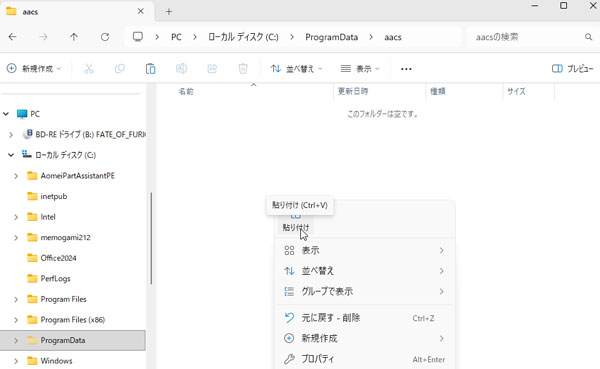600x369 pixels.
Task: Click ローカル ディスク (C:) breadcrumb
Action: 243,37
